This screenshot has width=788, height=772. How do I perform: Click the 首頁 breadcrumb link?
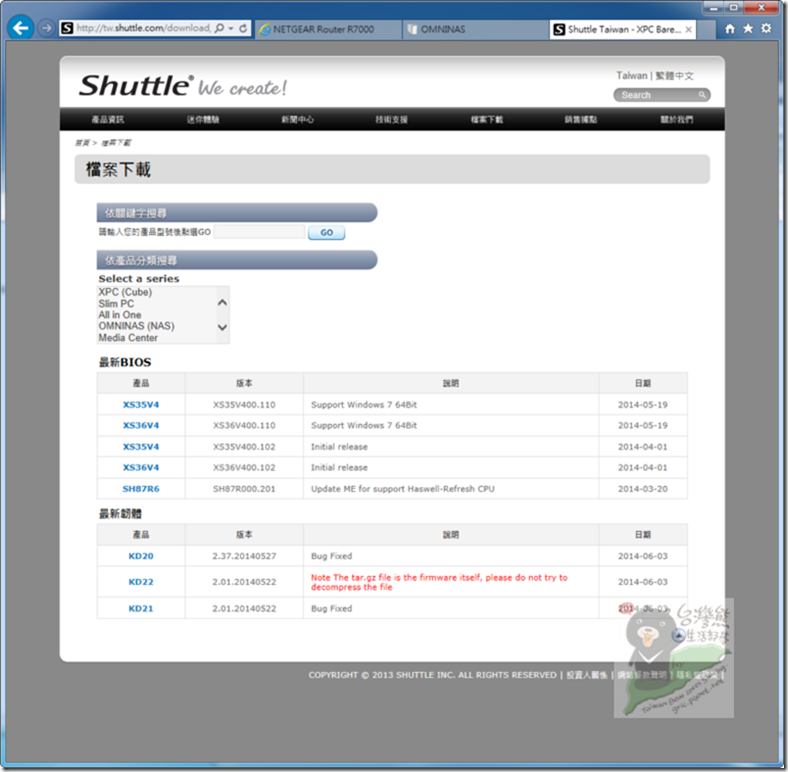[82, 143]
